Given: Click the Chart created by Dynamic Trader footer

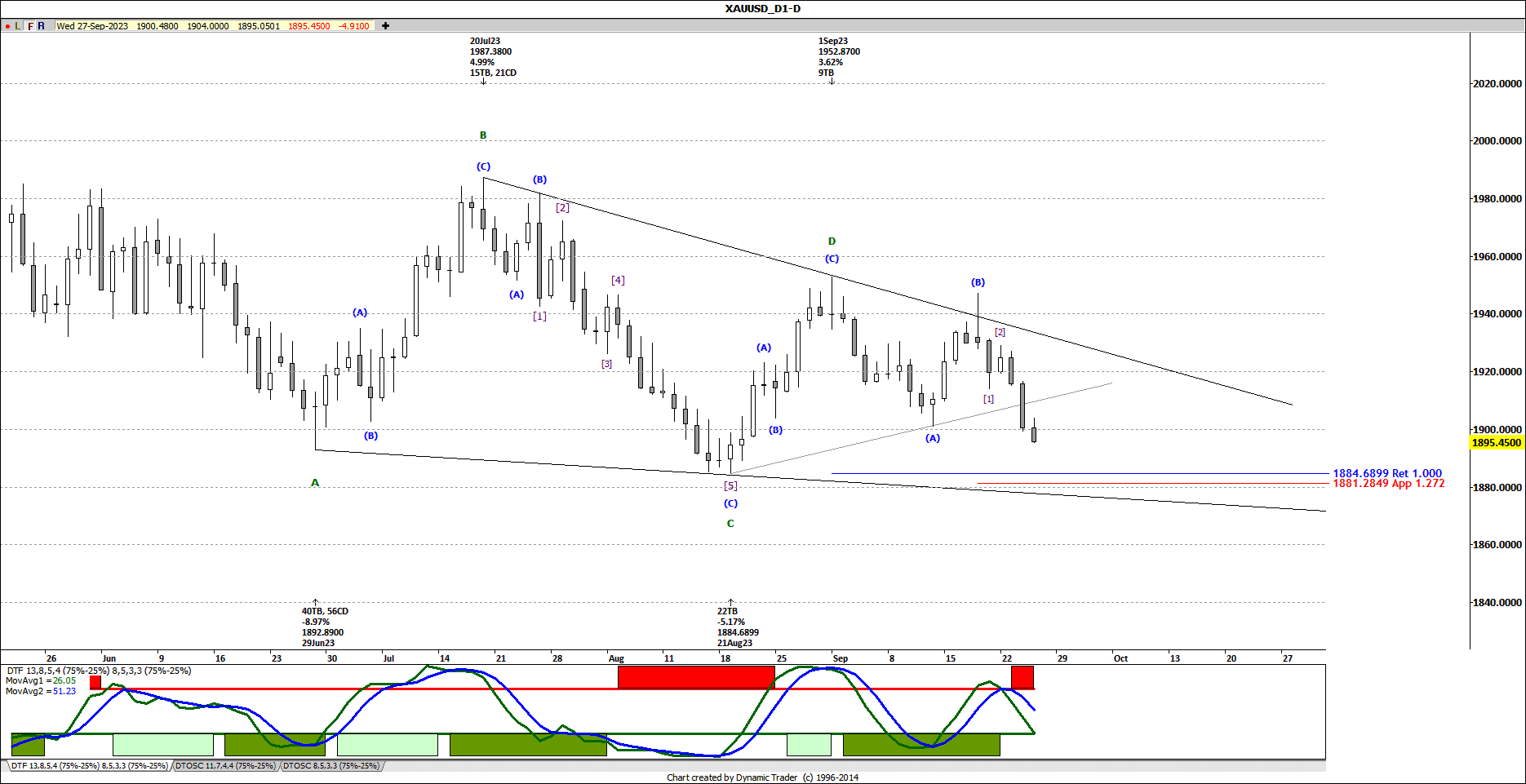Looking at the screenshot, I should pos(762,777).
